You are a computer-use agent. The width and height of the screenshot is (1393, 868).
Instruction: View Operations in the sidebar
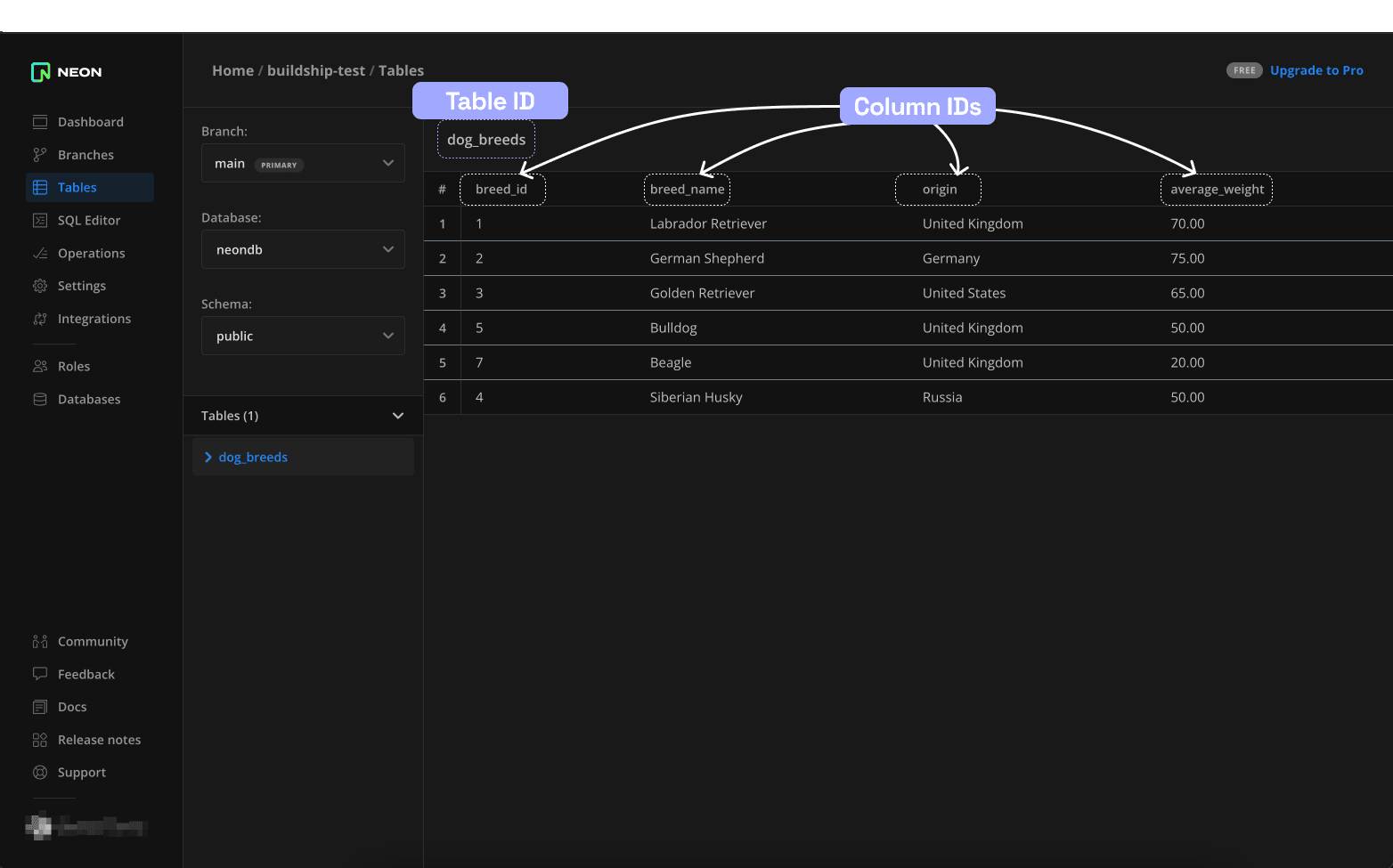[x=90, y=253]
